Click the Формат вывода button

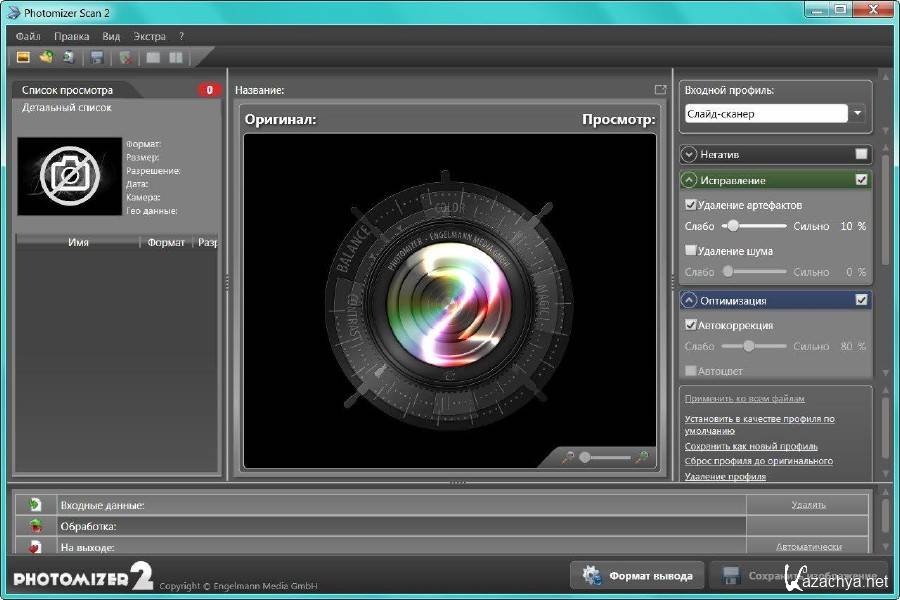pyautogui.click(x=636, y=576)
